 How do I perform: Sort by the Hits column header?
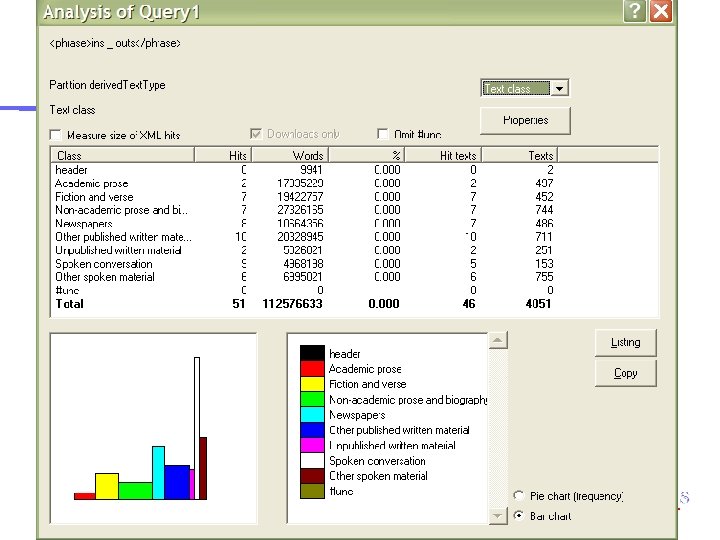(x=223, y=155)
